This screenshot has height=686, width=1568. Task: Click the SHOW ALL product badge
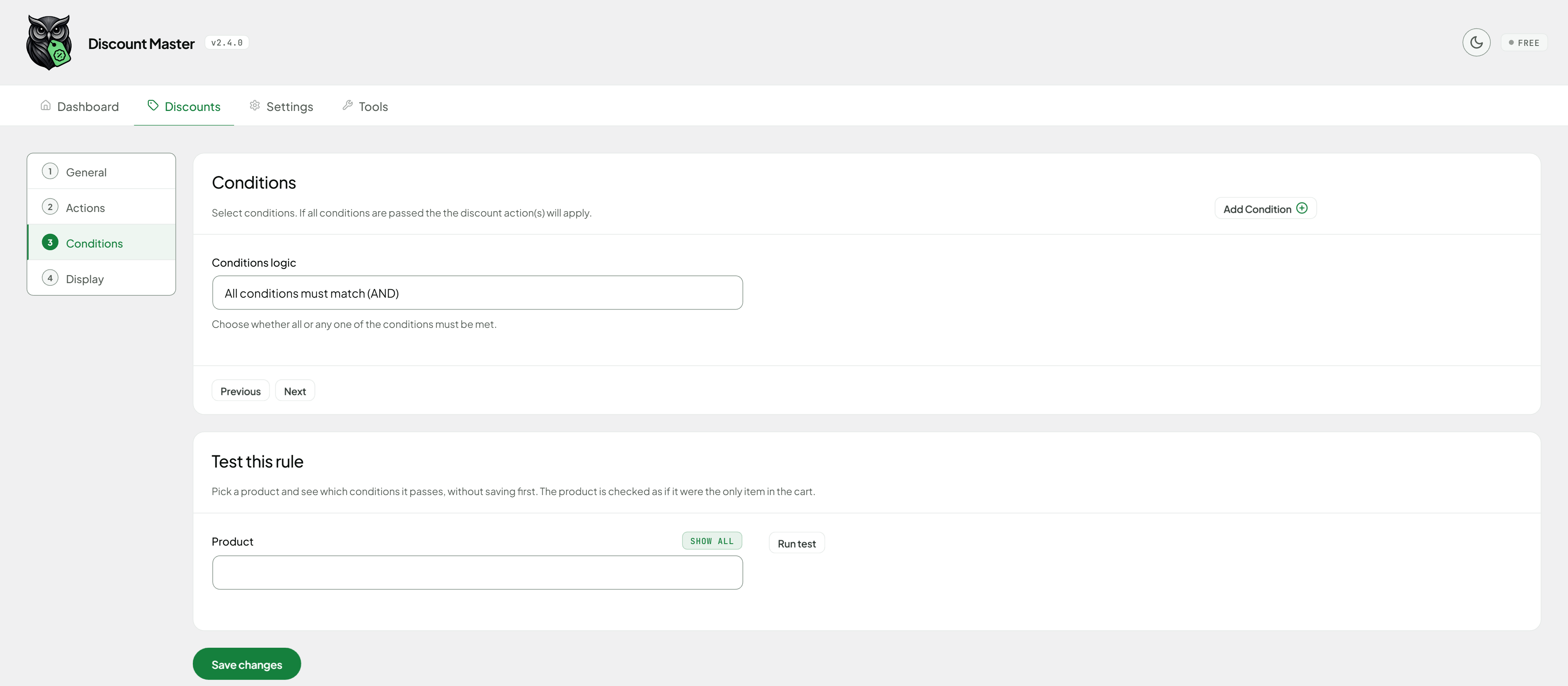712,541
